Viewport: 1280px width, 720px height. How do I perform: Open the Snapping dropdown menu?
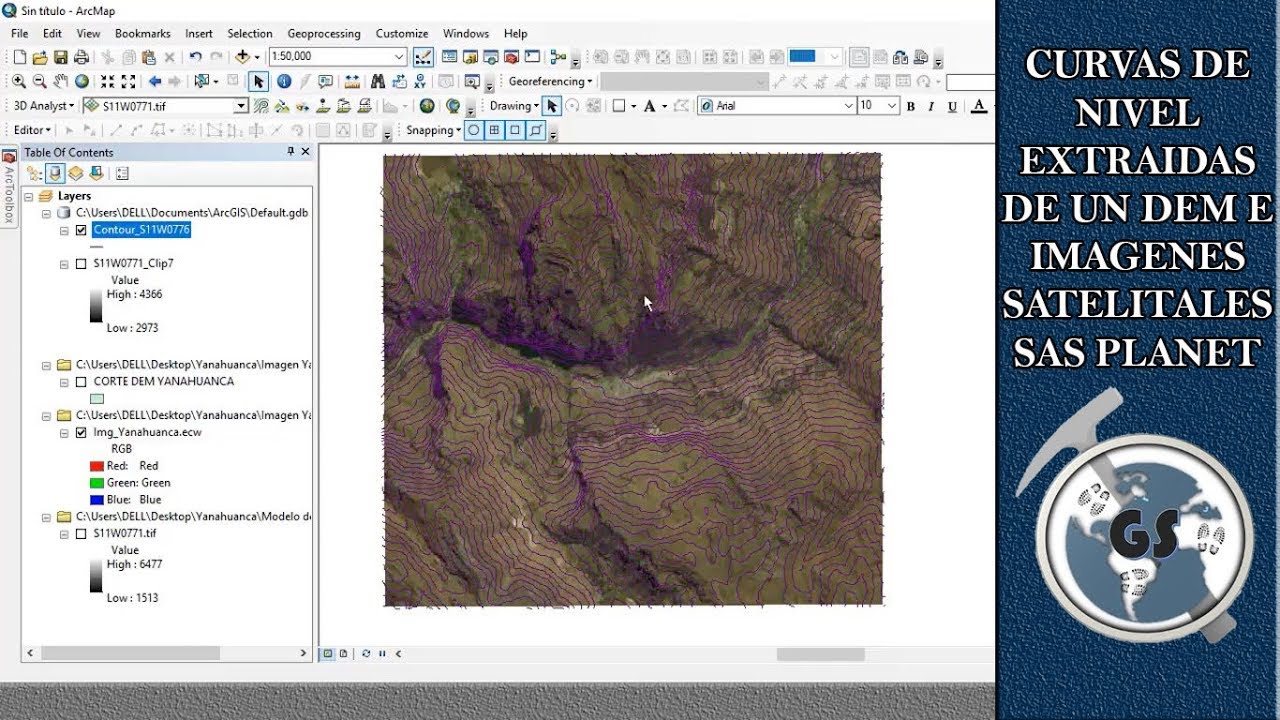click(x=434, y=130)
